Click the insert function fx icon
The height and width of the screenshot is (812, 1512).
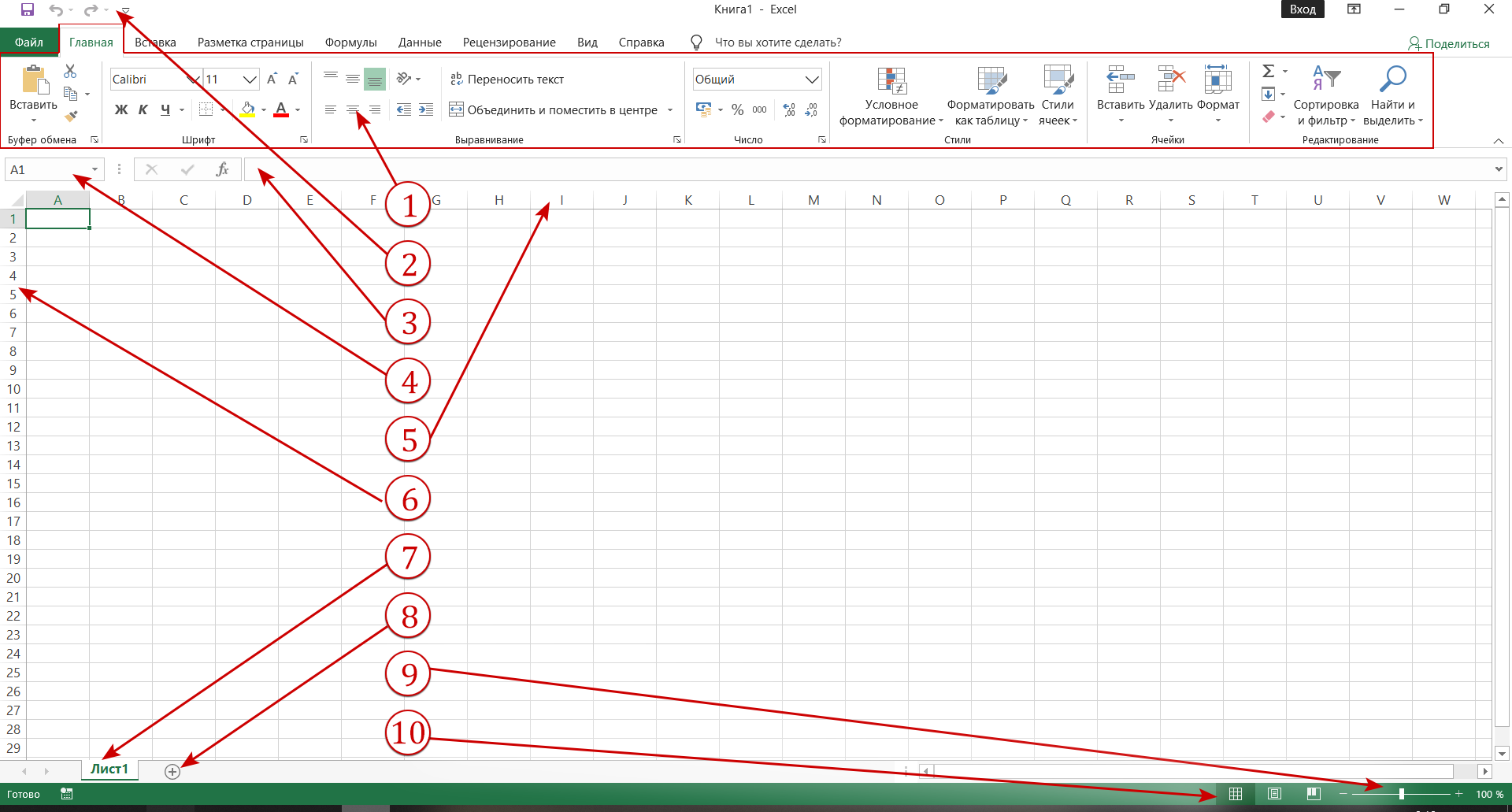coord(222,169)
